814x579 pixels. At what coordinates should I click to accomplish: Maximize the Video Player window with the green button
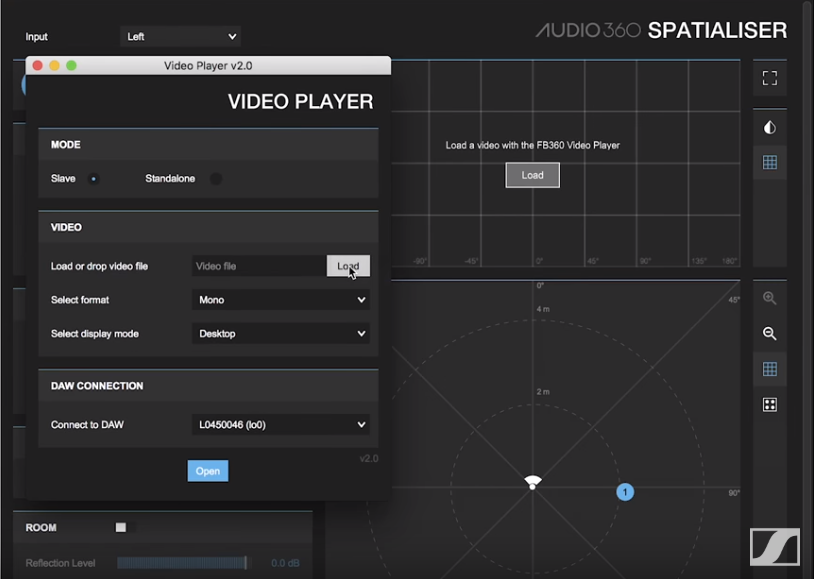pyautogui.click(x=72, y=65)
